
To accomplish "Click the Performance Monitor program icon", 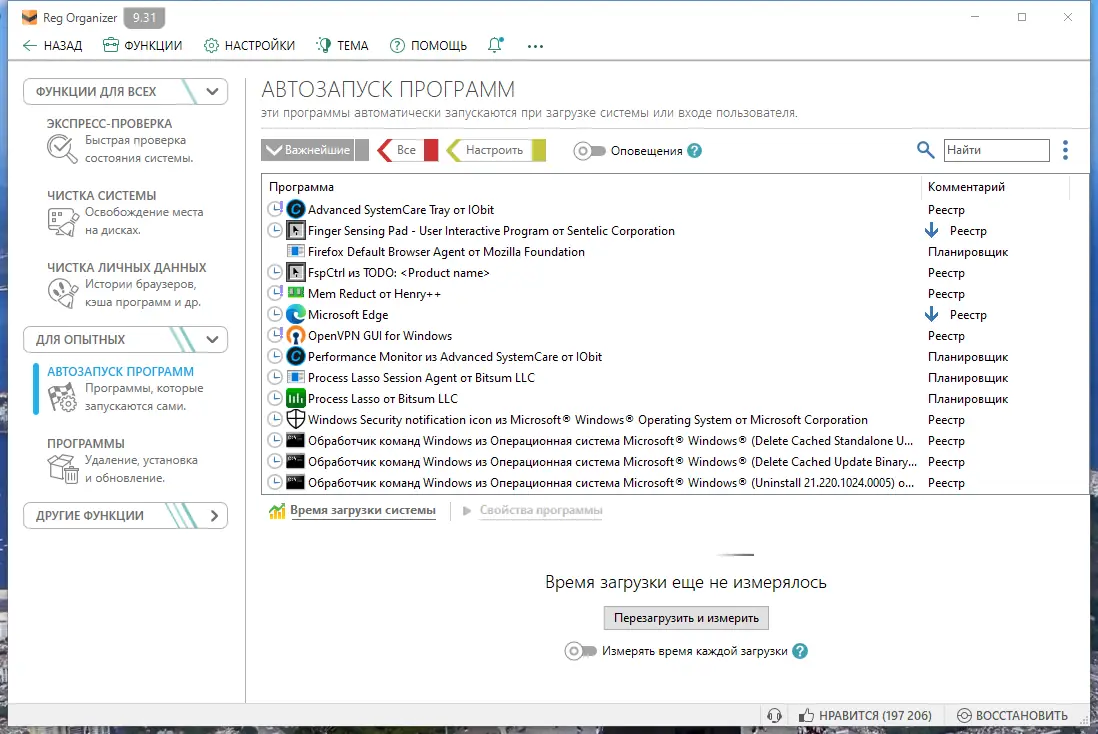I will (296, 356).
